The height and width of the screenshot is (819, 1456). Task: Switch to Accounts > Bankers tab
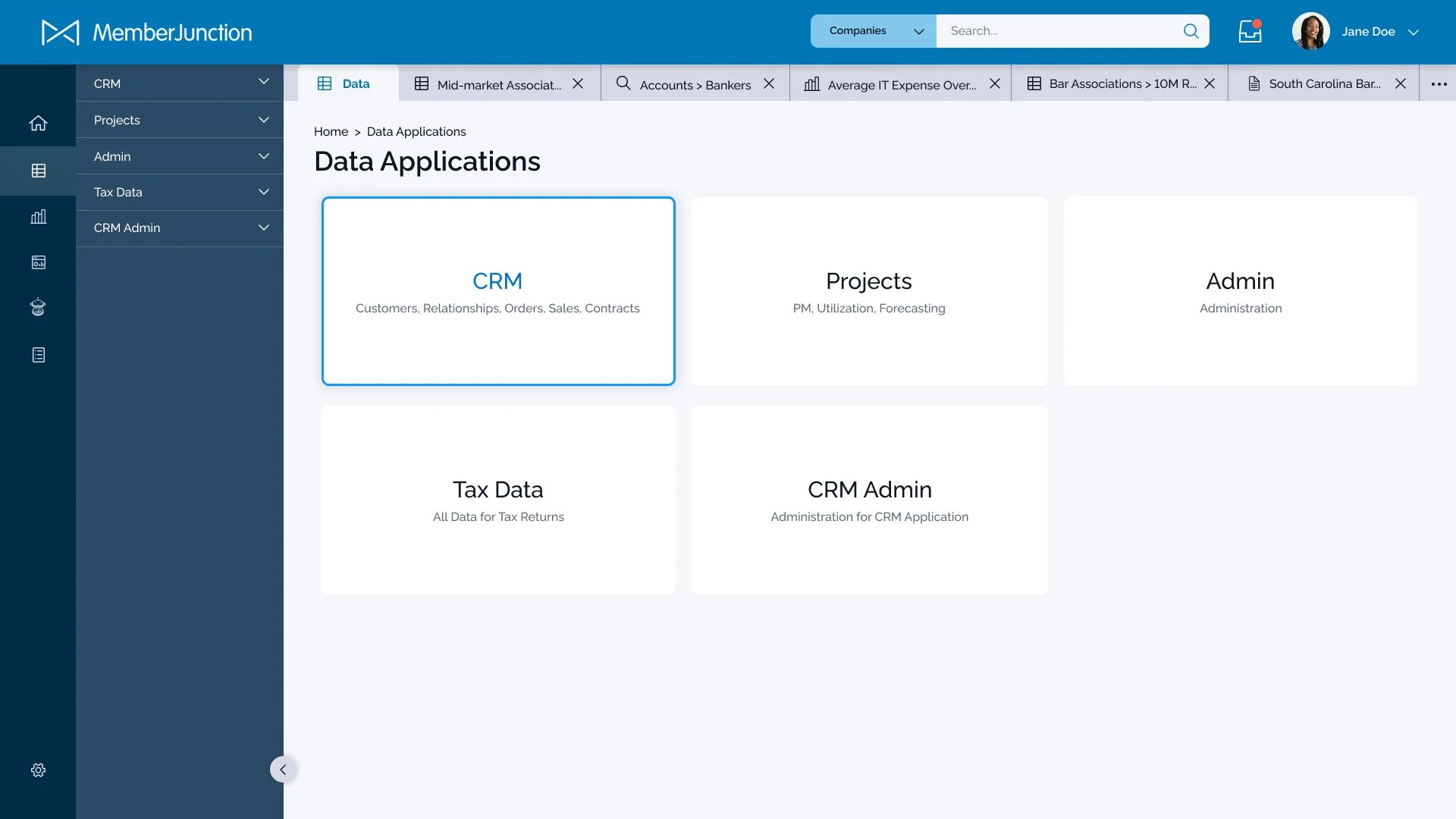[x=694, y=84]
